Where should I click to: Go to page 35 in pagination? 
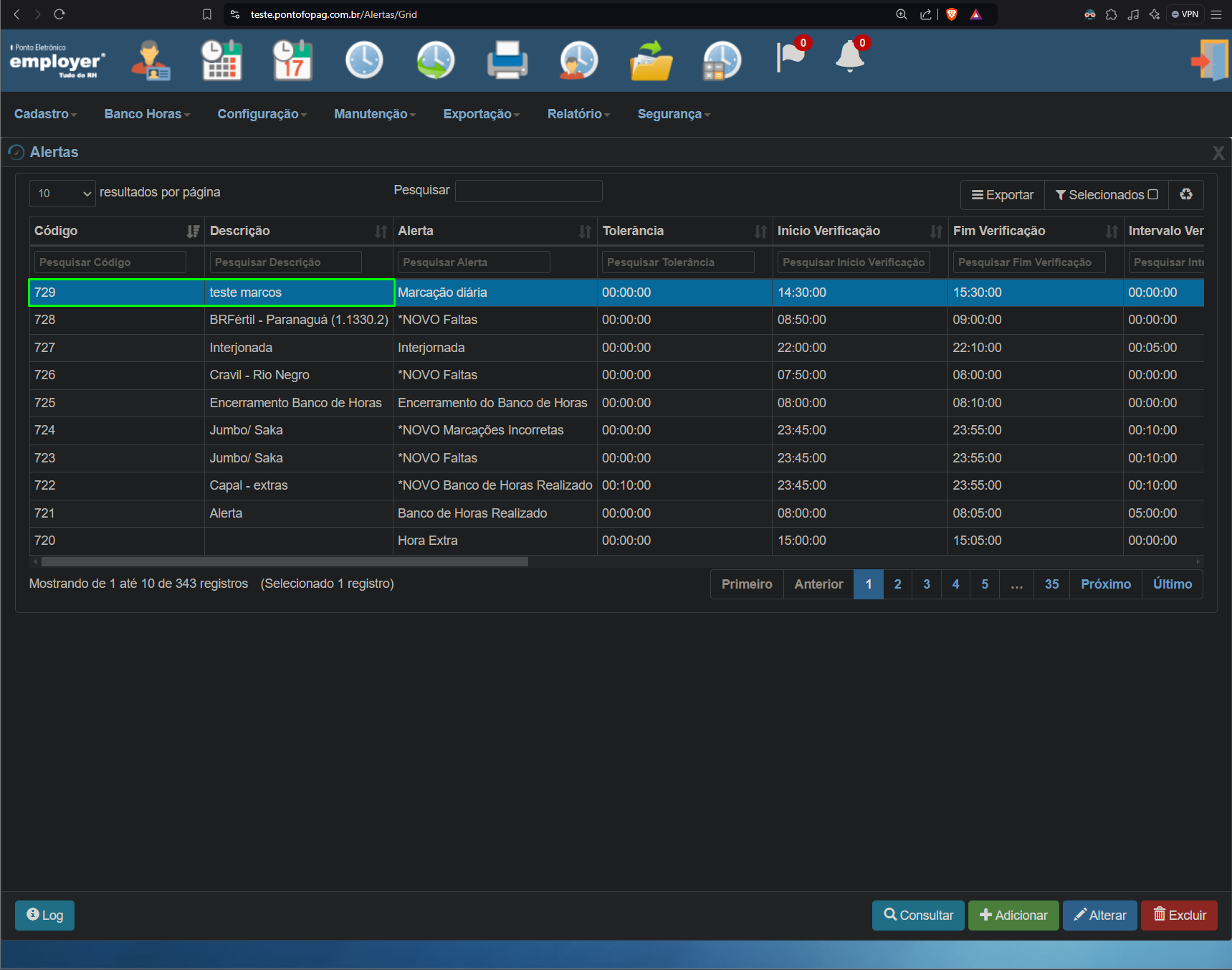[x=1051, y=584]
